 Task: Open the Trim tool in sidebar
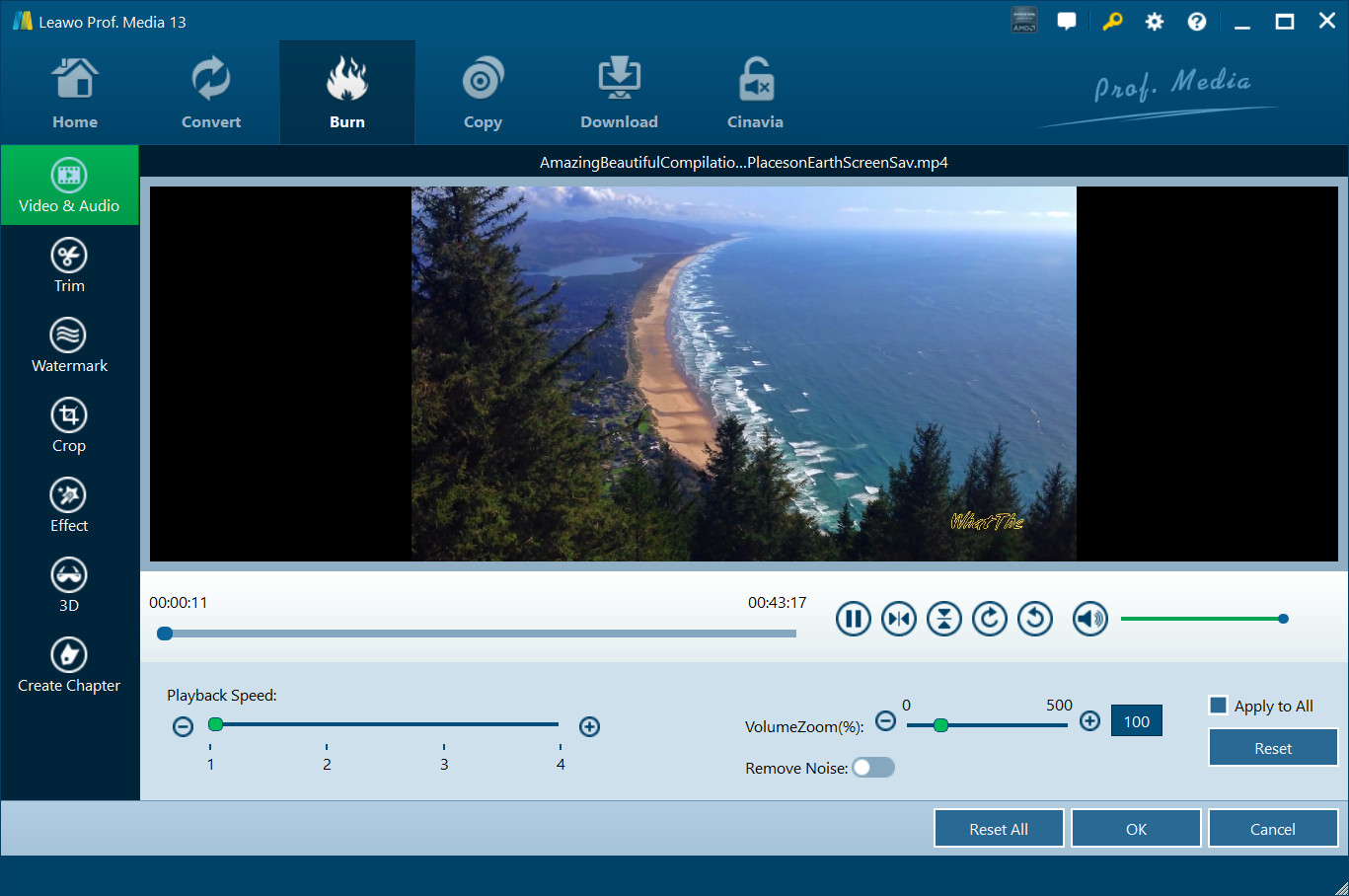click(x=69, y=265)
